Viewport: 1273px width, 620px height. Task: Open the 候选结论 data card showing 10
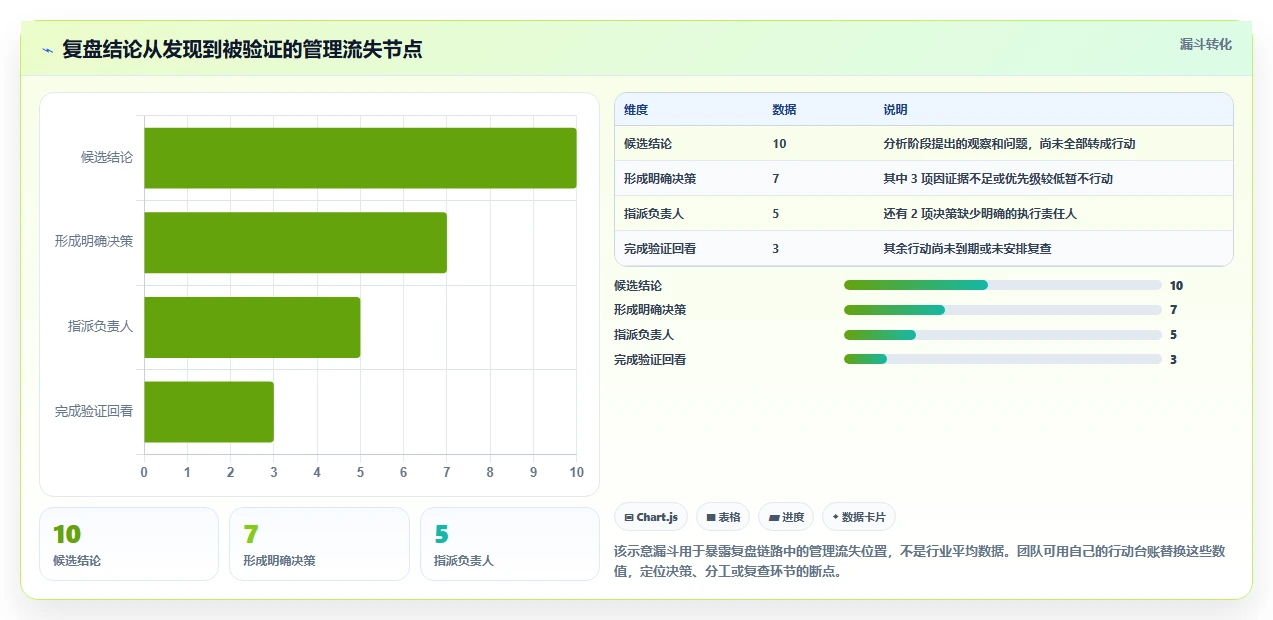129,544
